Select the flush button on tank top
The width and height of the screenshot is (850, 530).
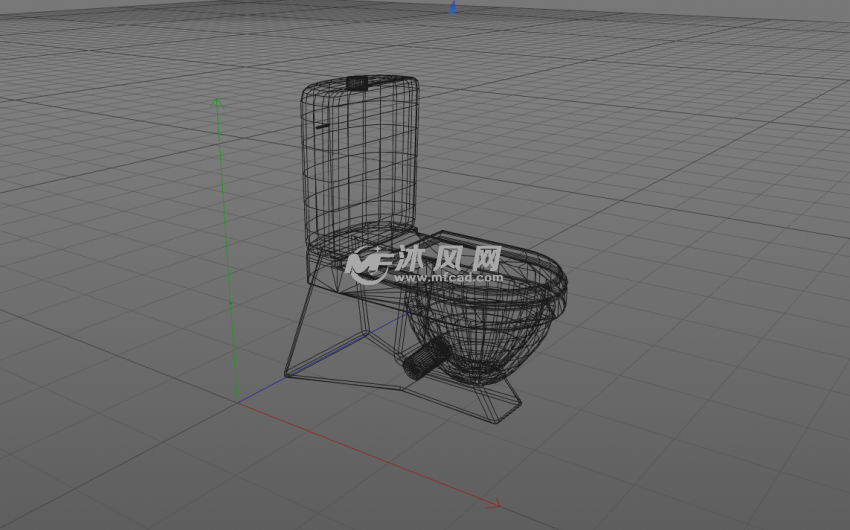(357, 81)
